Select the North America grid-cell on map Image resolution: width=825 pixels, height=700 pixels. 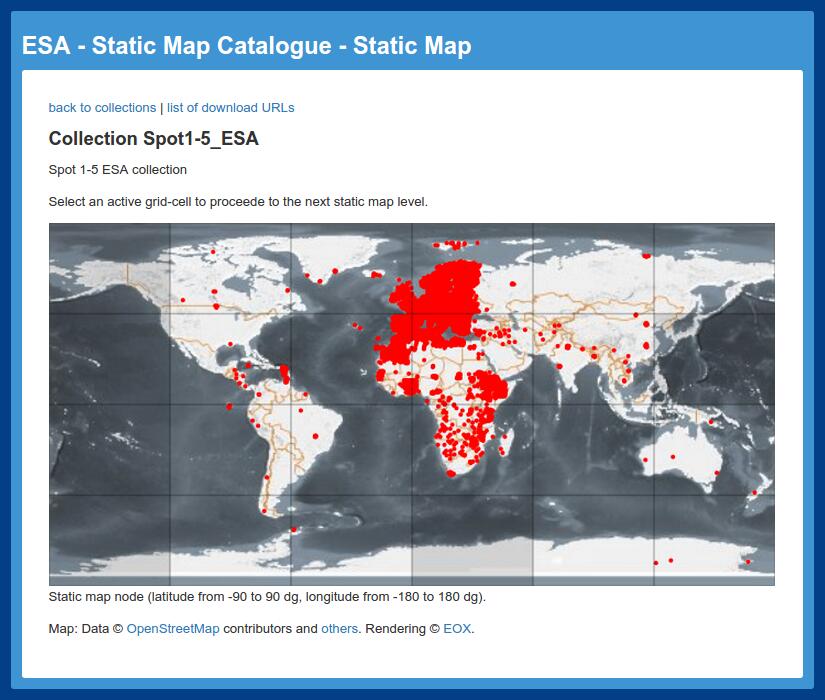[x=230, y=268]
